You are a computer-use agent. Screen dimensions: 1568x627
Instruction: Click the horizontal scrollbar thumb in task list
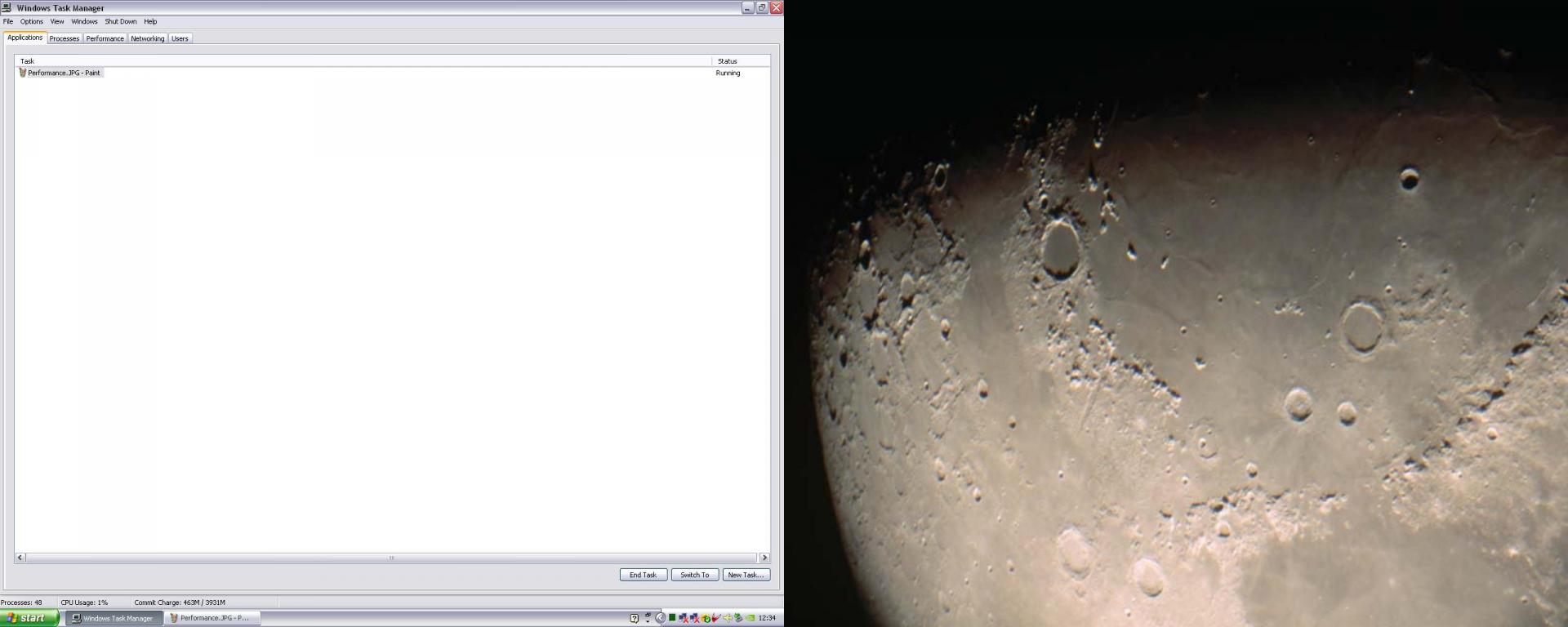click(x=392, y=558)
